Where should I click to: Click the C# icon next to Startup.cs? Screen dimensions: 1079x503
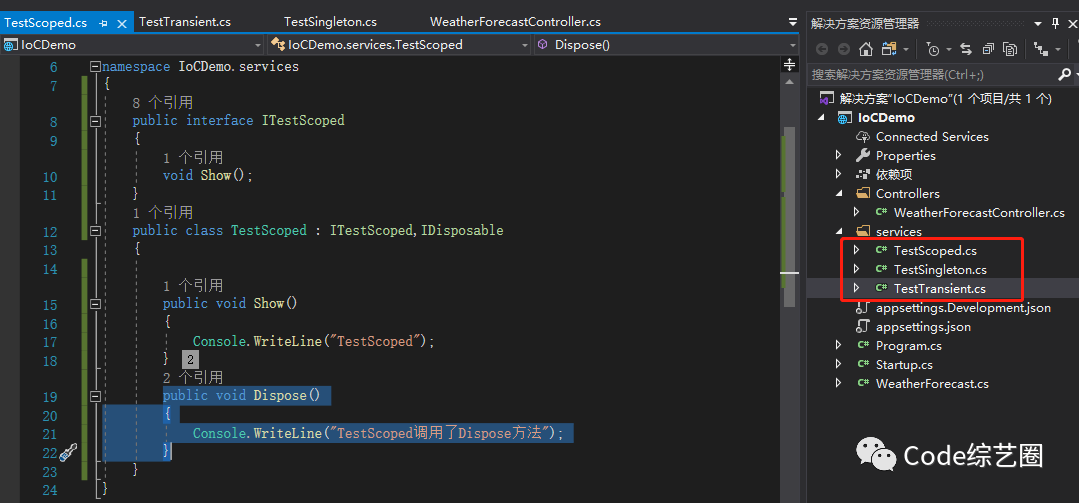pos(863,365)
